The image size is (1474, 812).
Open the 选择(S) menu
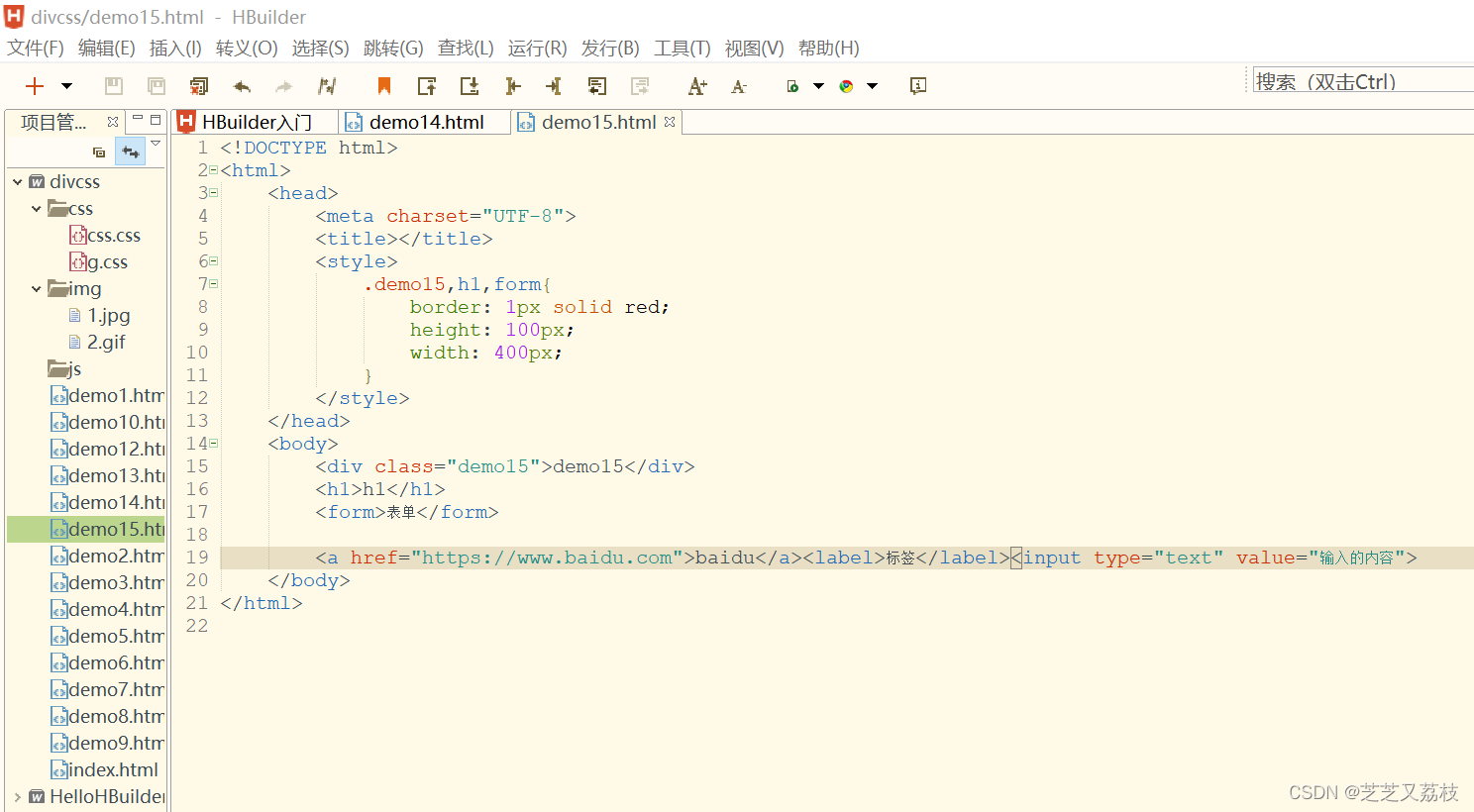pyautogui.click(x=320, y=49)
